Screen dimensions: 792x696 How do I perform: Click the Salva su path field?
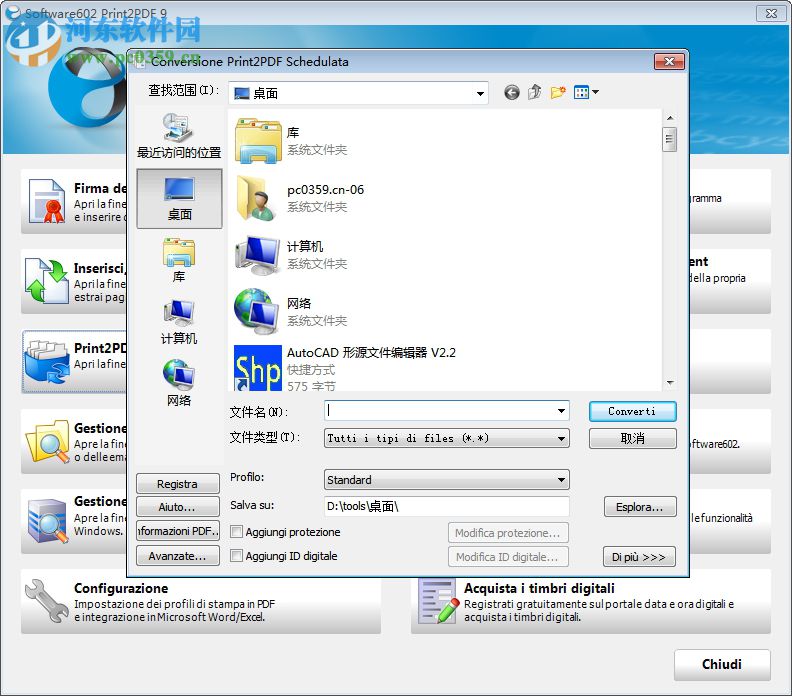[447, 506]
